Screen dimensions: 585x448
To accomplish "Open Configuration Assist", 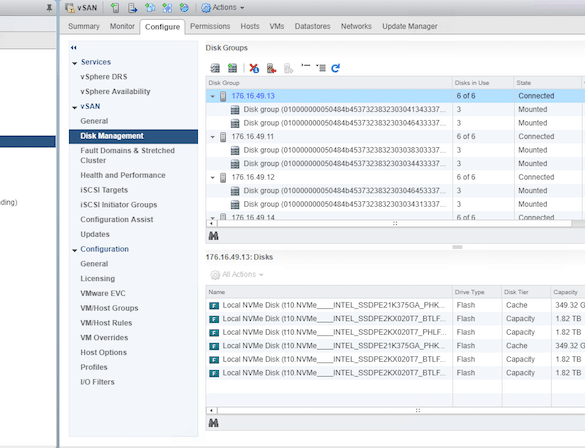I will click(x=117, y=219).
